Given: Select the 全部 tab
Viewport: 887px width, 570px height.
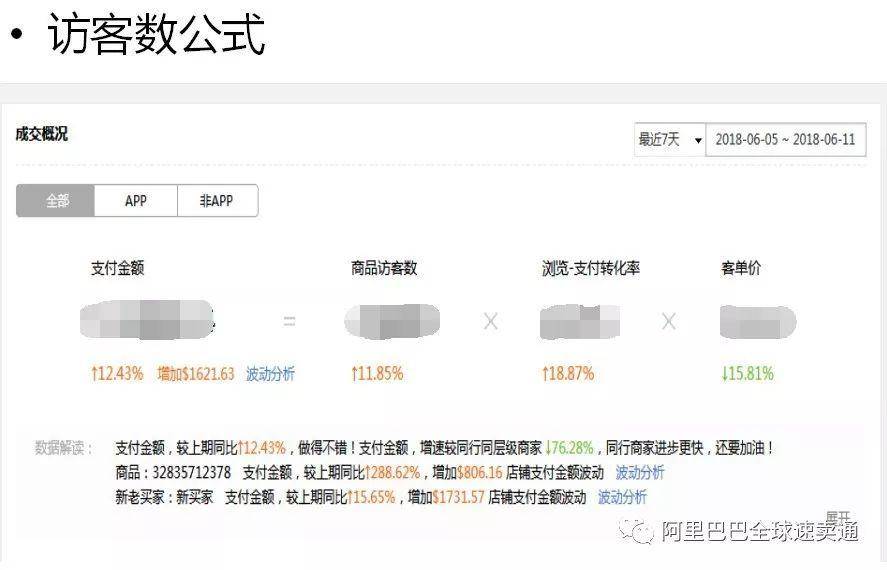Looking at the screenshot, I should click(x=55, y=201).
